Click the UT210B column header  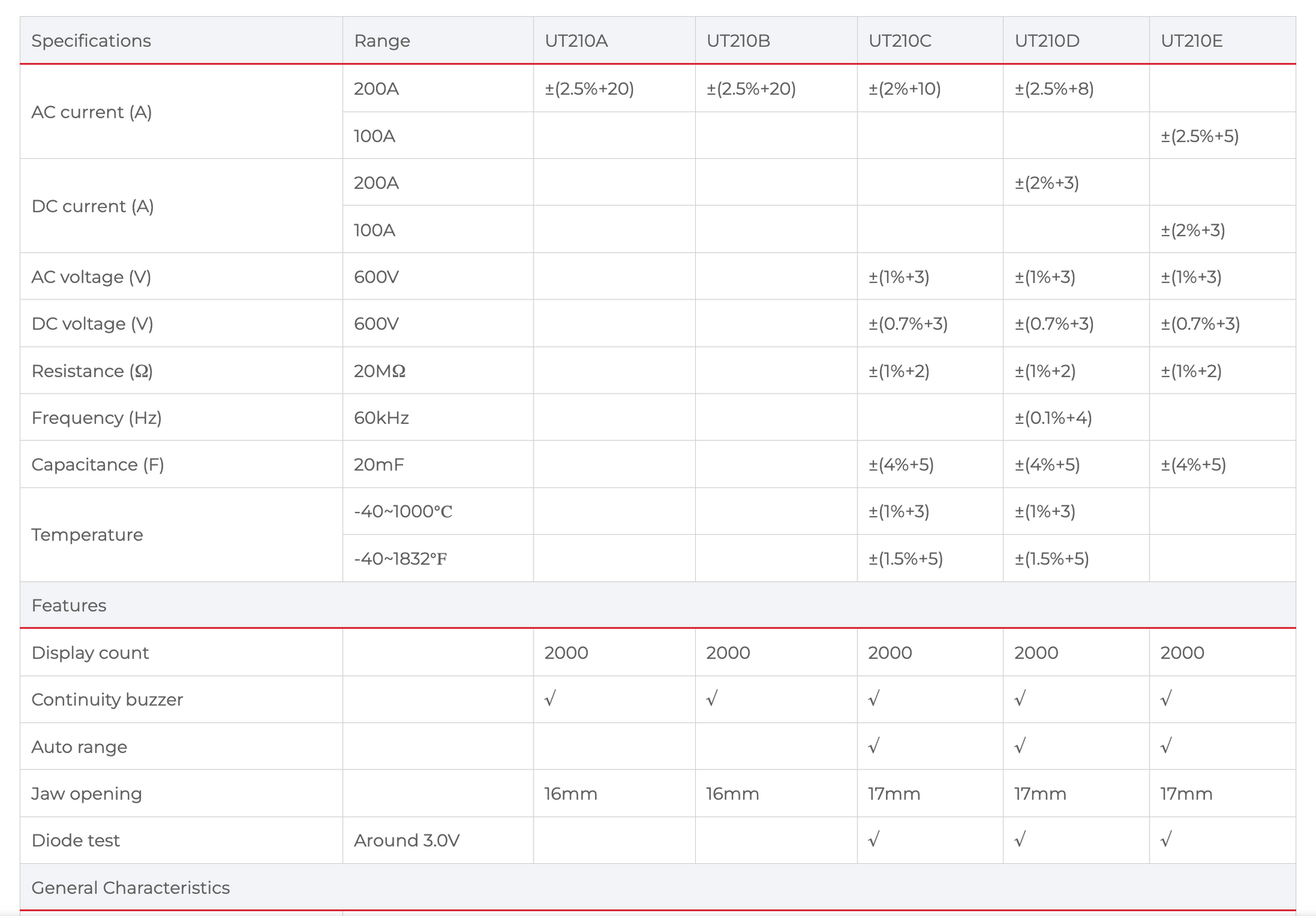738,41
